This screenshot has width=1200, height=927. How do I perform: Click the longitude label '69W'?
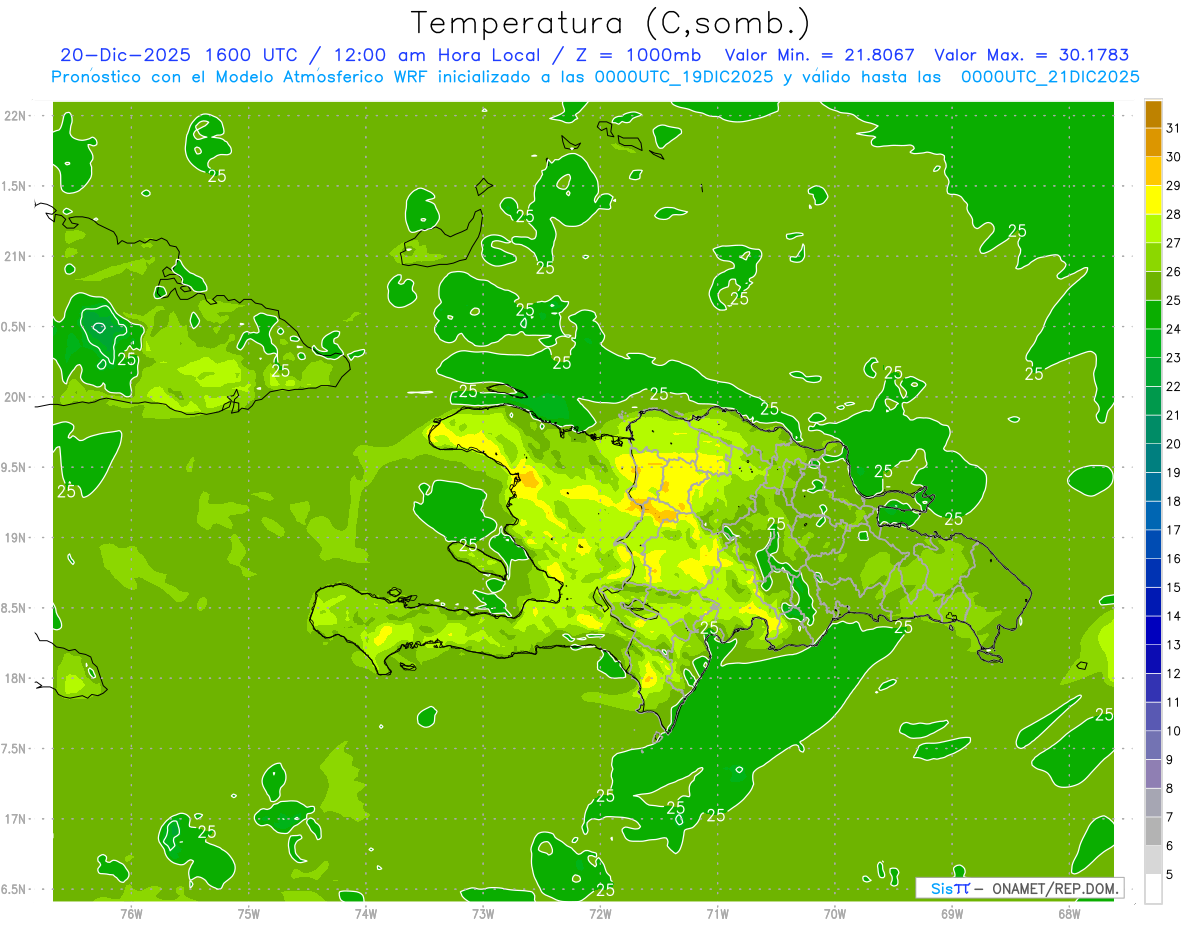point(952,914)
